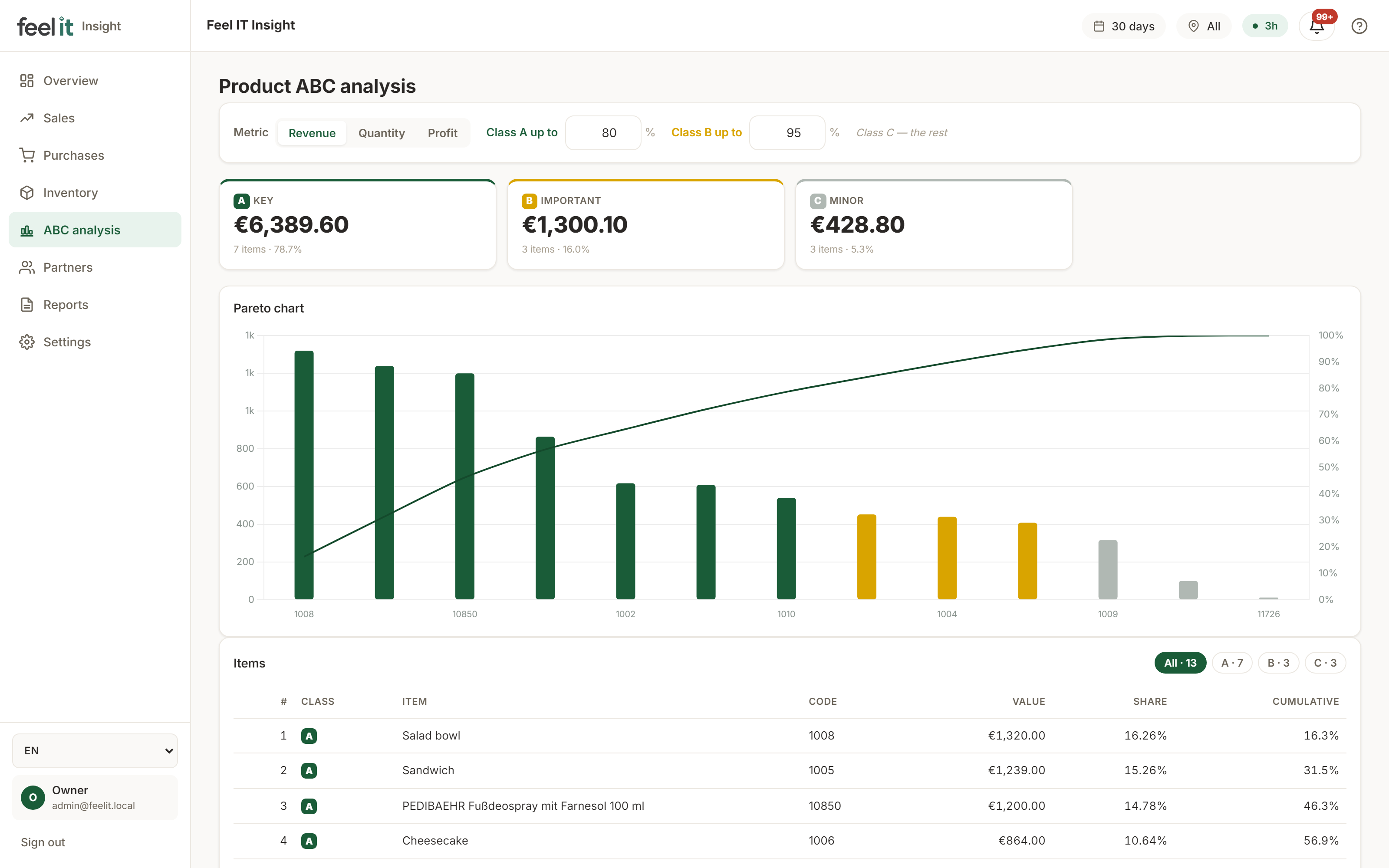Open Partners via the people icon
The height and width of the screenshot is (868, 1389).
pos(27,267)
